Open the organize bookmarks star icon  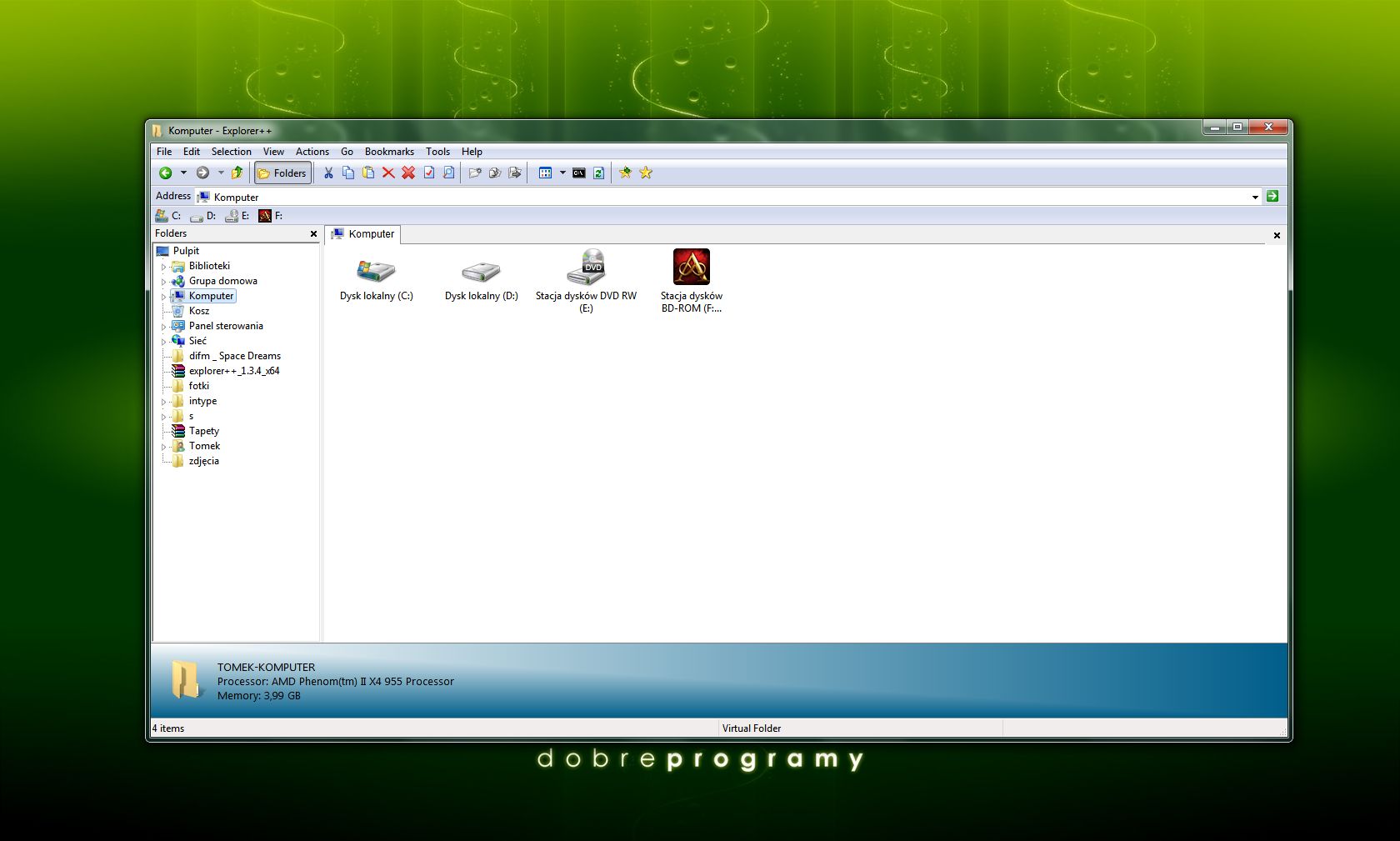click(646, 173)
